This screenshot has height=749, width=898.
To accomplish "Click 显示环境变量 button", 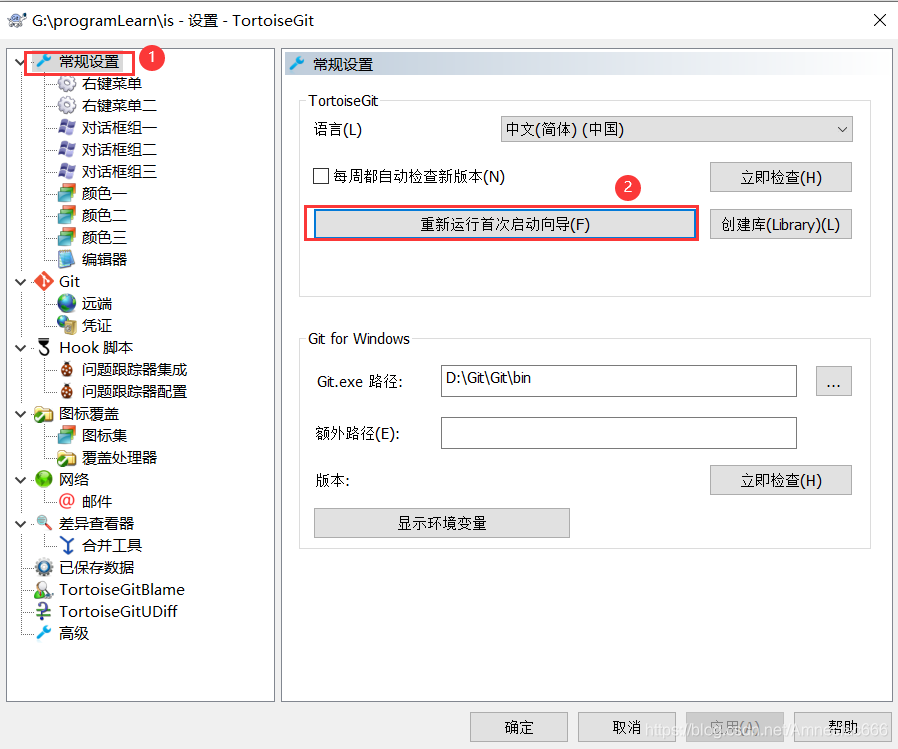I will (x=442, y=523).
